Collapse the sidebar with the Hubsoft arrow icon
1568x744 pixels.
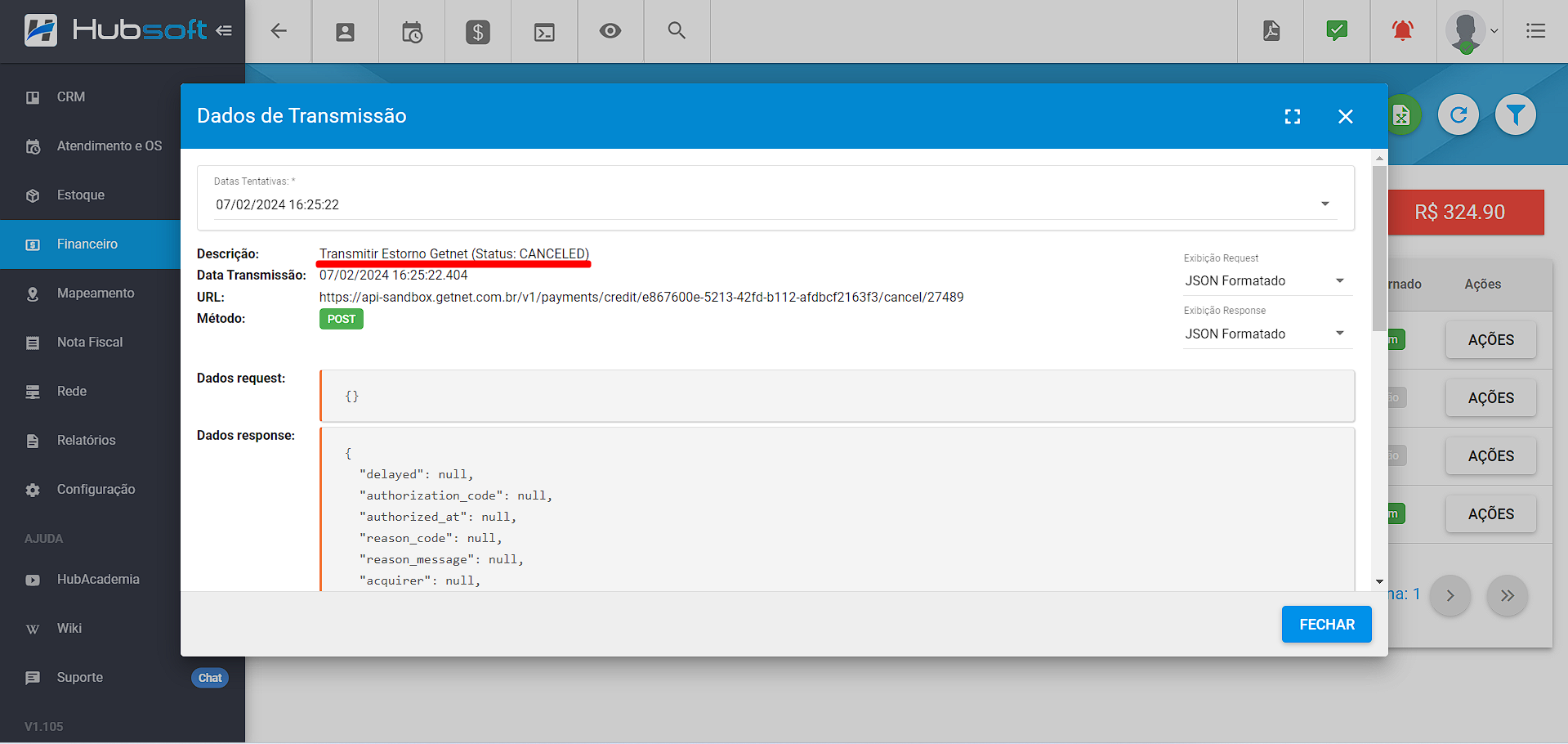pos(224,31)
